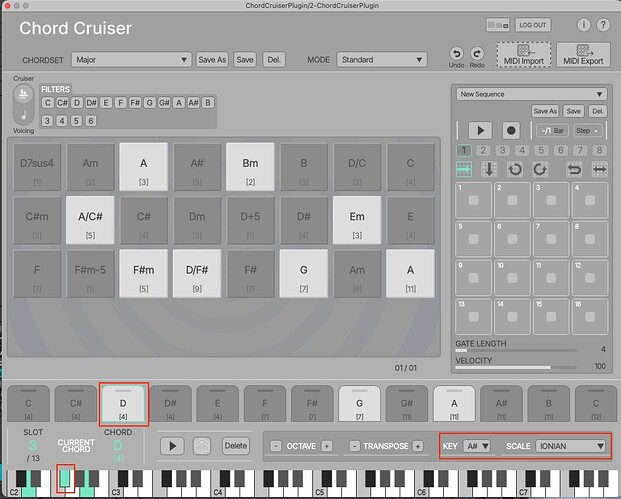Click the Undo icon
This screenshot has height=499, width=621.
pyautogui.click(x=456, y=53)
